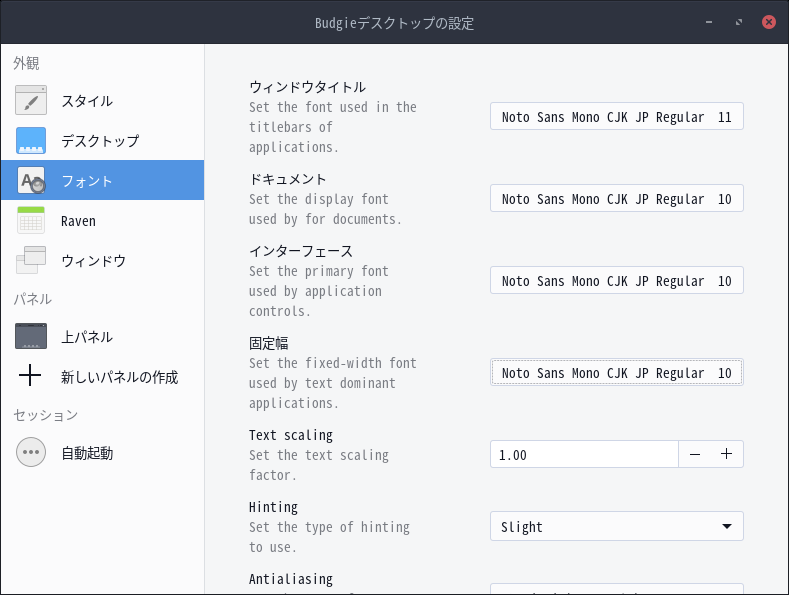Click the フォント Aa icon
Screen dimensions: 789x595
point(31,180)
